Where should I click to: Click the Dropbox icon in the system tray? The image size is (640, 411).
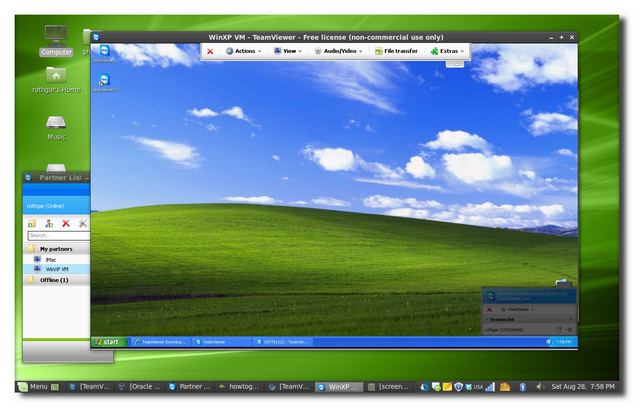[x=469, y=387]
